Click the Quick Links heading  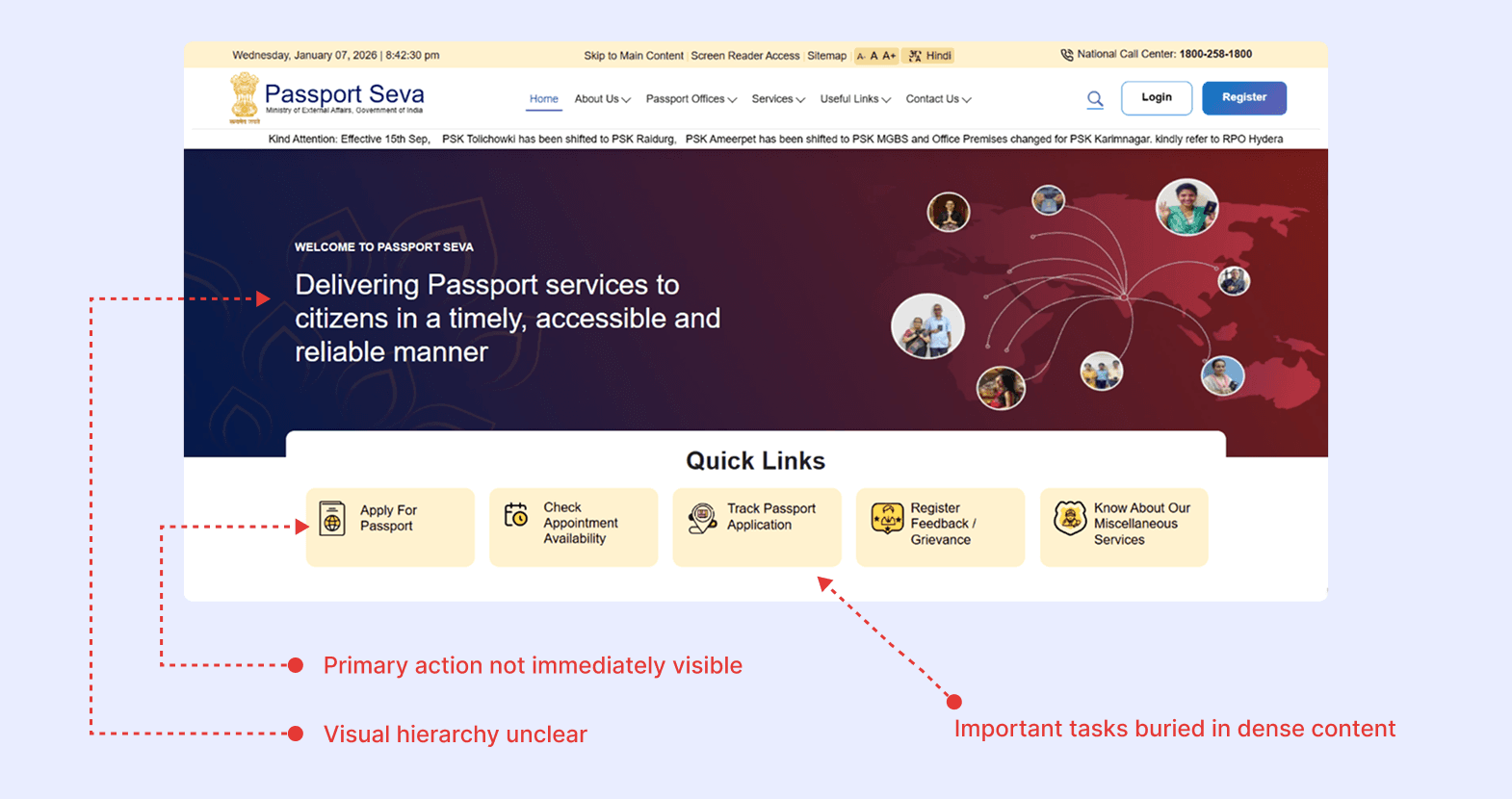(756, 461)
